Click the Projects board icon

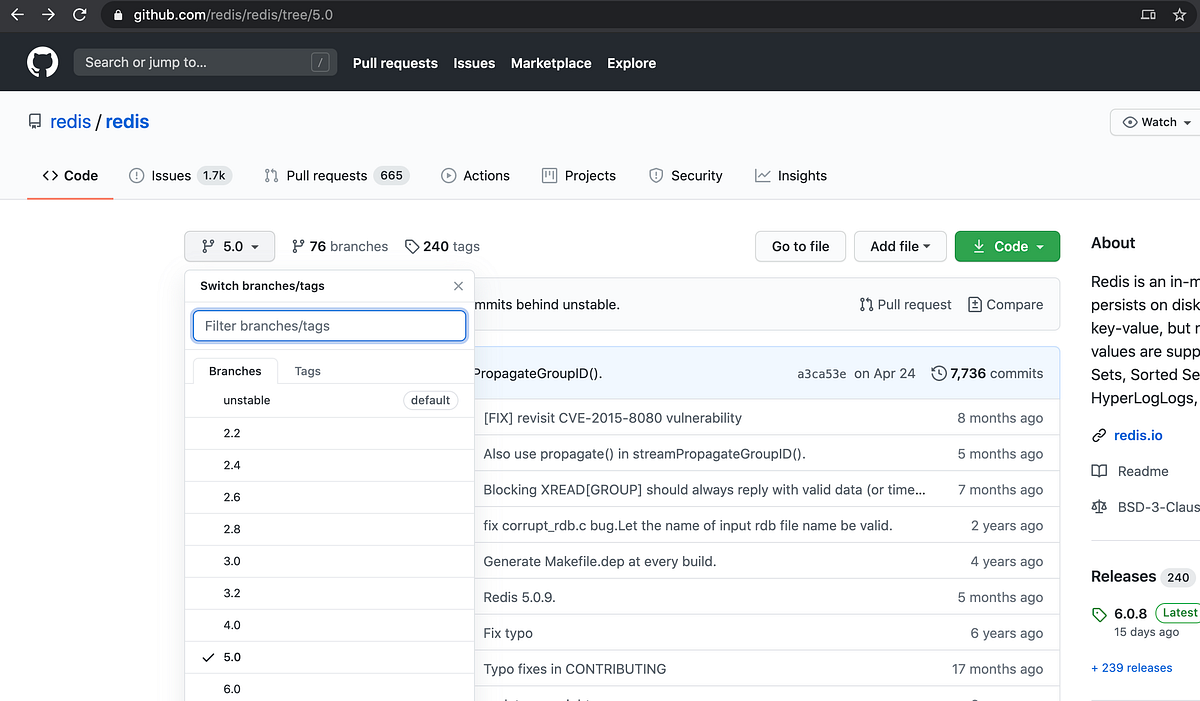point(548,175)
